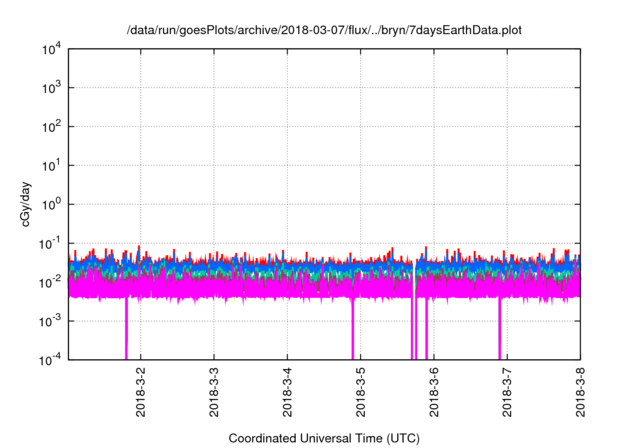
Task: Click the 10^-3 y-axis tick label
Action: pos(51,321)
